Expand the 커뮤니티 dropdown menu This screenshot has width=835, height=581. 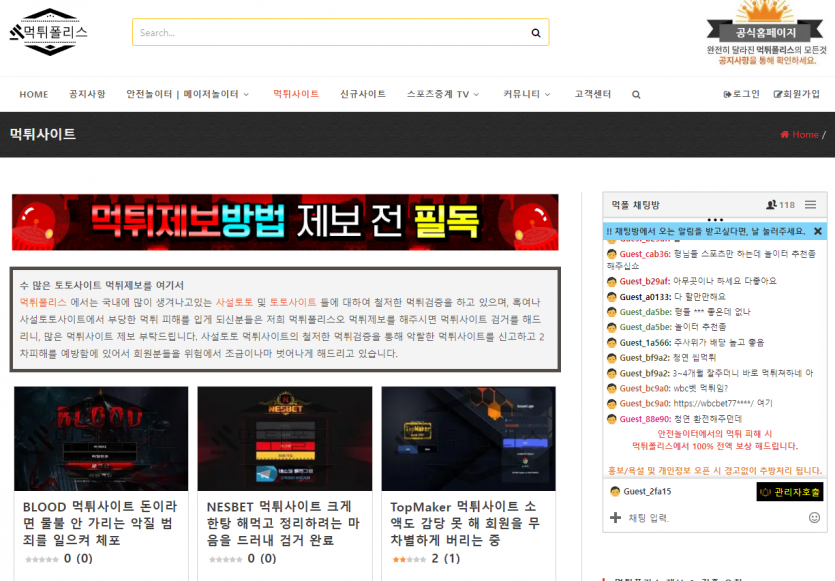pos(527,94)
